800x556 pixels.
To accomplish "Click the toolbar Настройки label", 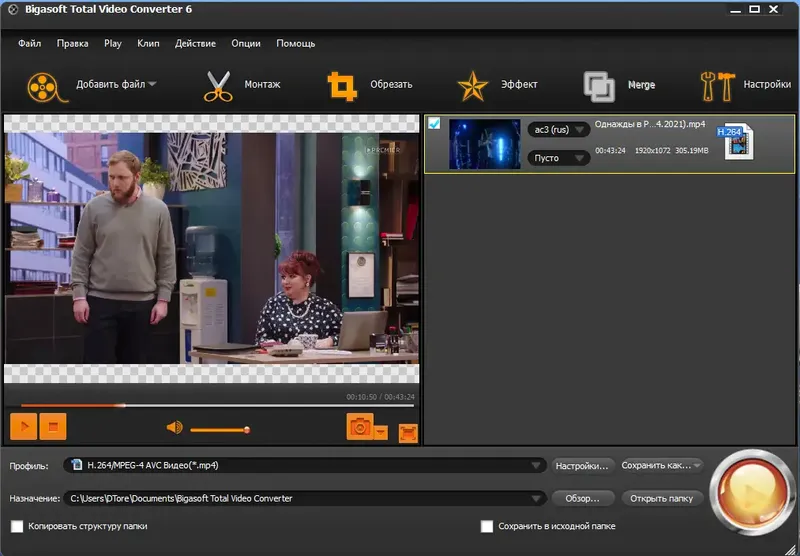I will pyautogui.click(x=767, y=84).
